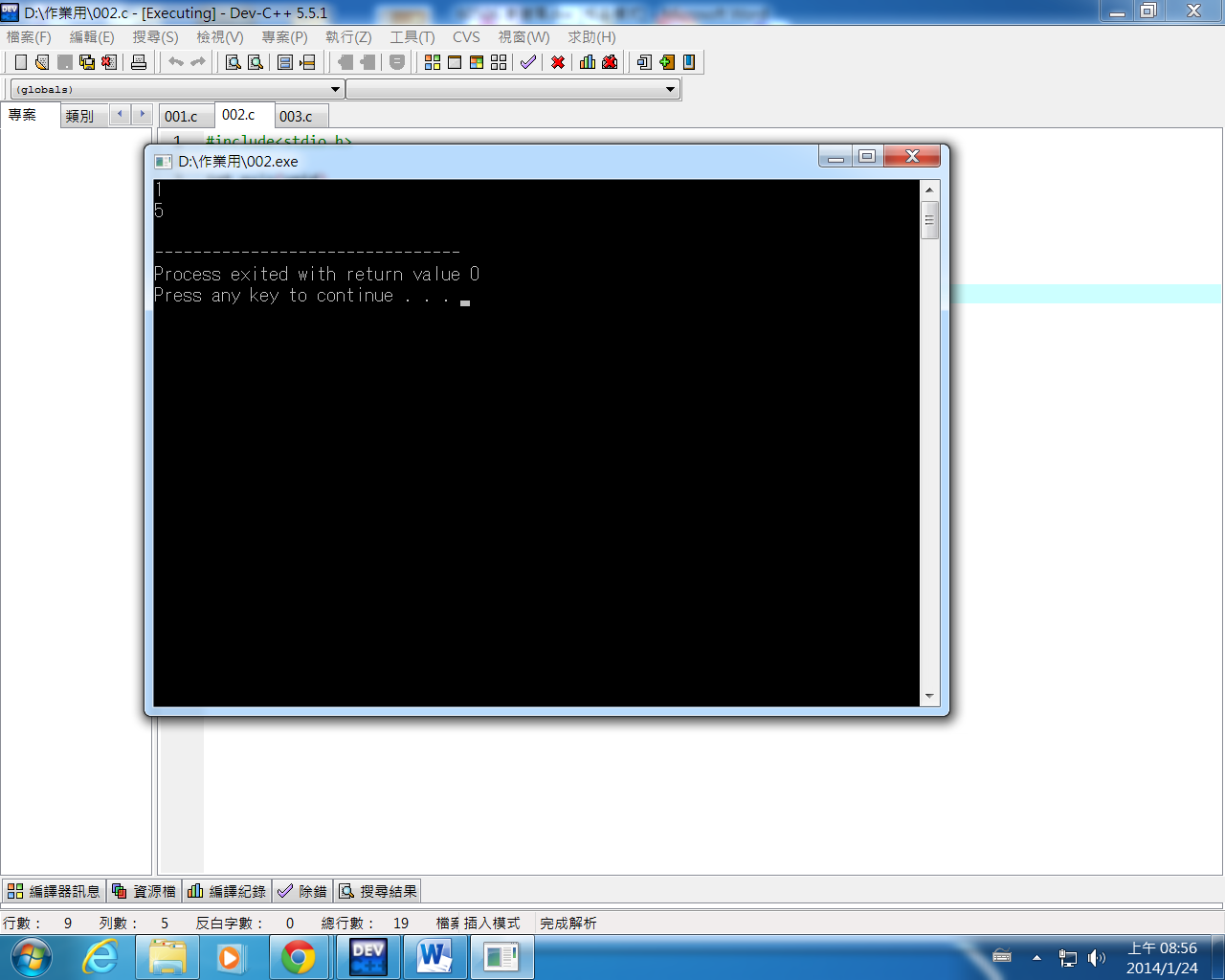Open Internet Explorer from the taskbar
Image resolution: width=1225 pixels, height=980 pixels.
100,957
